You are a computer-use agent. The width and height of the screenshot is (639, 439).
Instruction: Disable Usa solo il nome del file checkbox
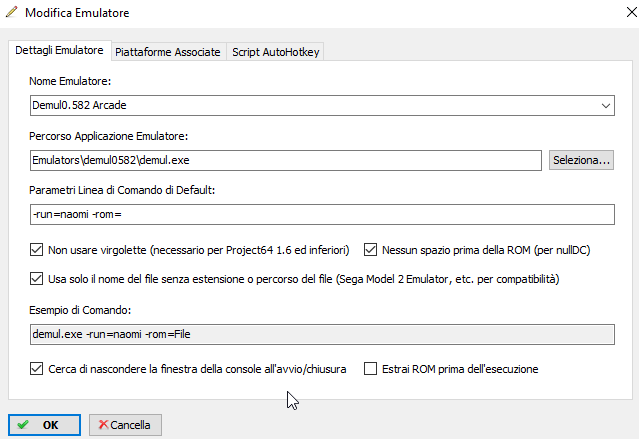point(37,279)
